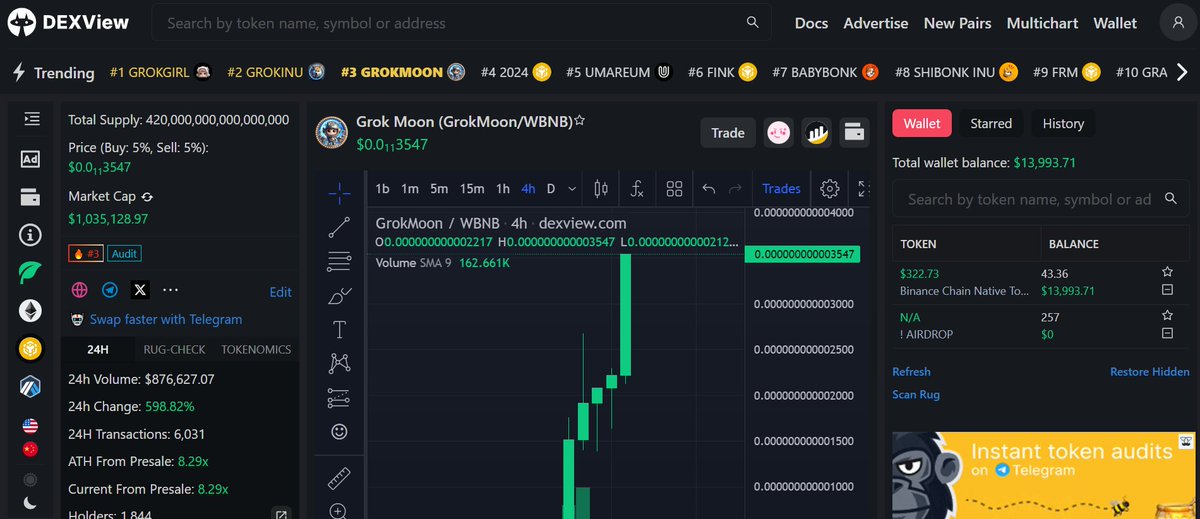This screenshot has height=519, width=1200.
Task: Show more social links ellipsis
Action: click(170, 290)
